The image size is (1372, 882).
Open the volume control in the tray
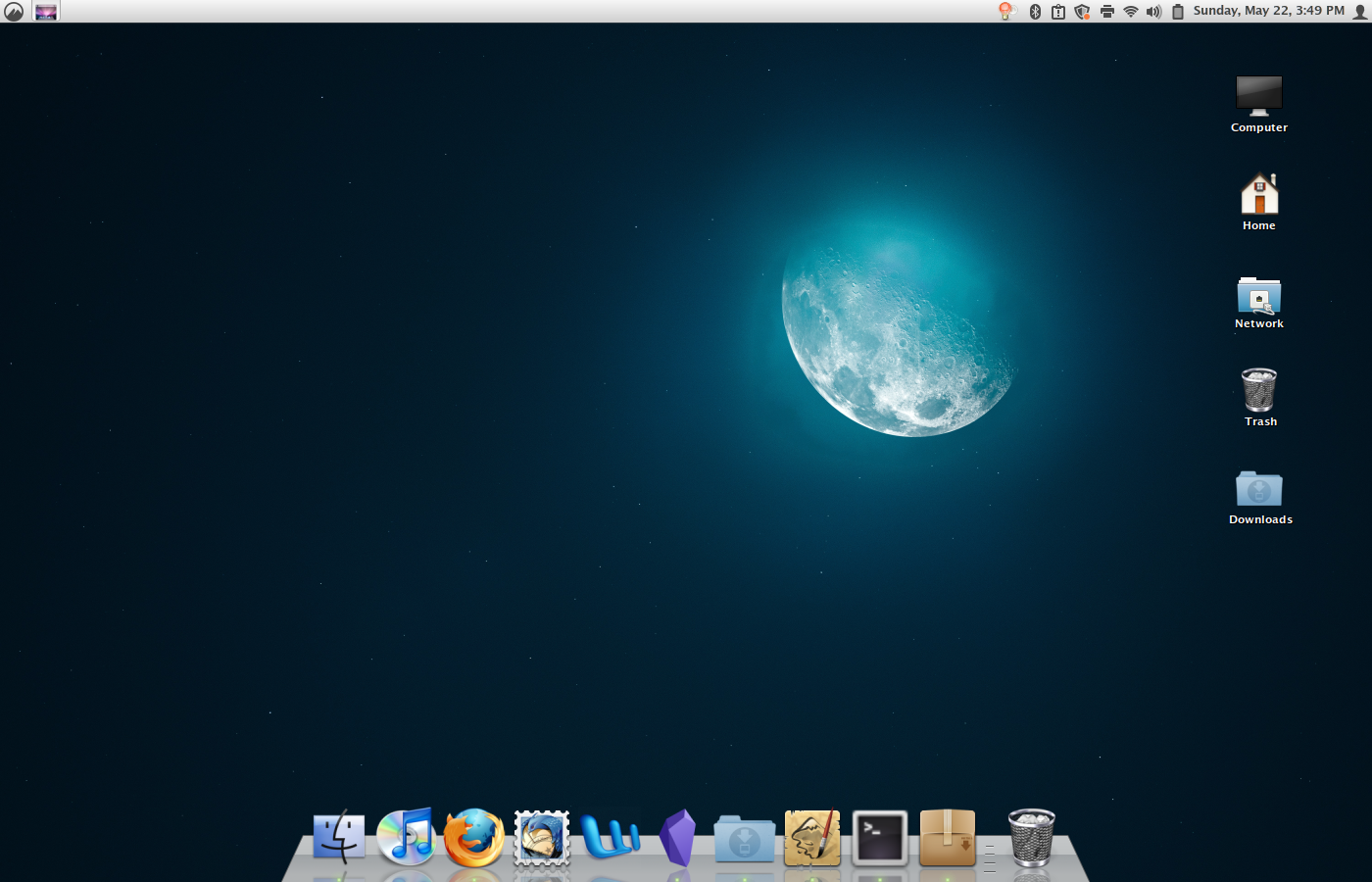[1154, 12]
